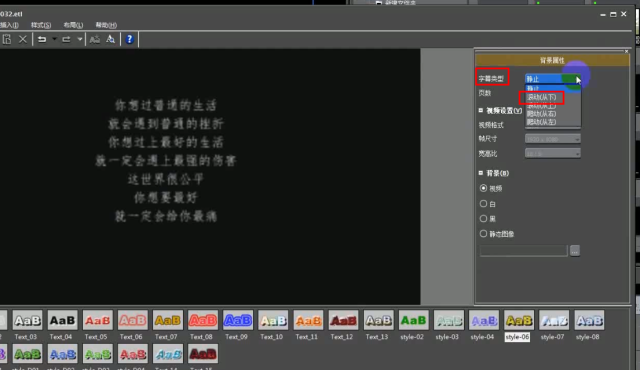Open the 帧尺寸 dropdown
The width and height of the screenshot is (640, 370).
point(553,139)
